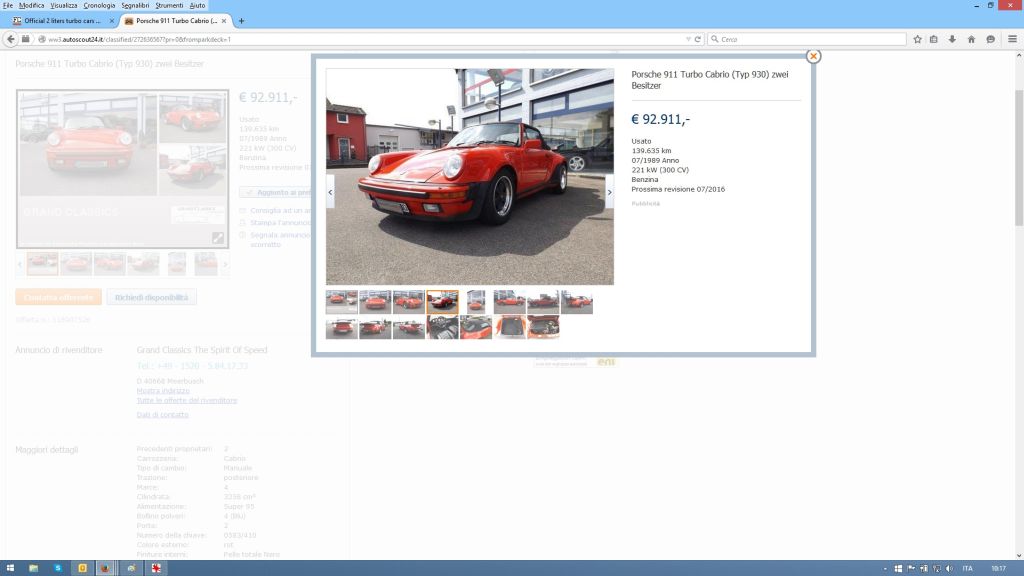
Task: Click the large Porsche photo in the lightbox
Action: [470, 176]
